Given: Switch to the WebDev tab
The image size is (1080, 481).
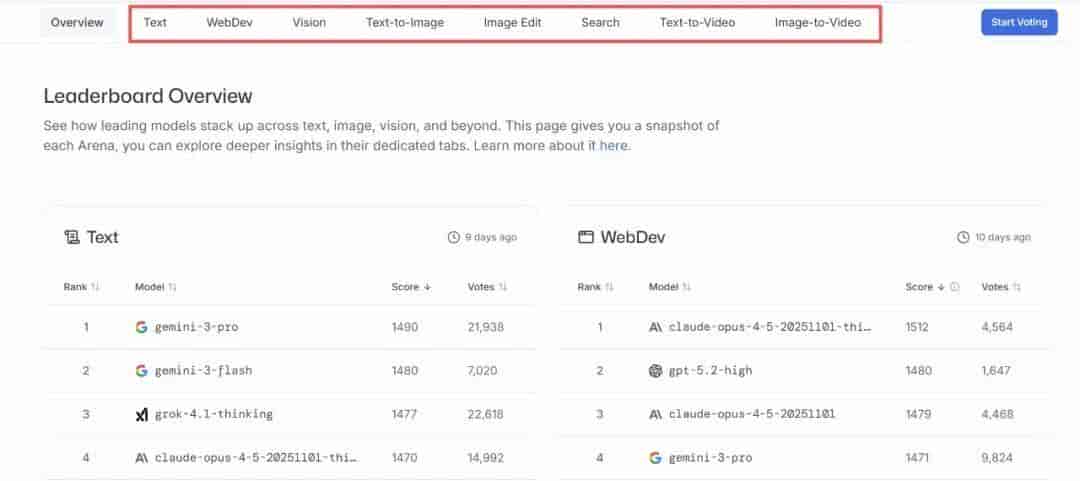Looking at the screenshot, I should 229,23.
